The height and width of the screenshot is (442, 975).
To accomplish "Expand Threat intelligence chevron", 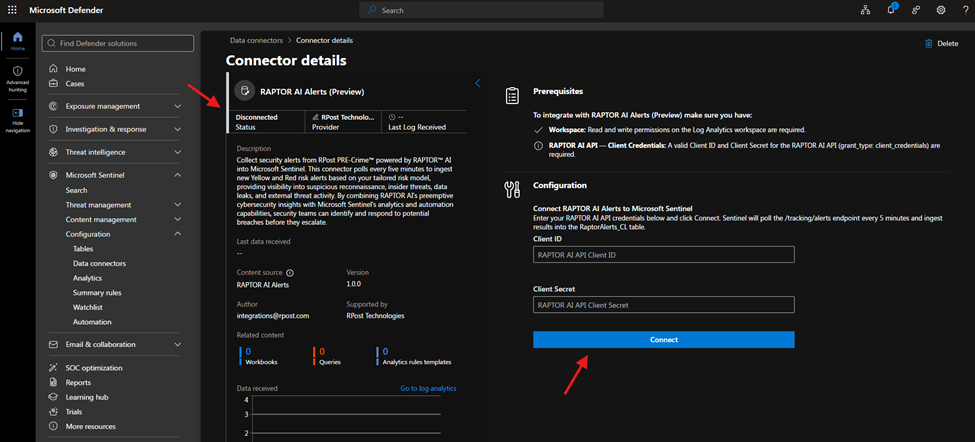I will (178, 152).
